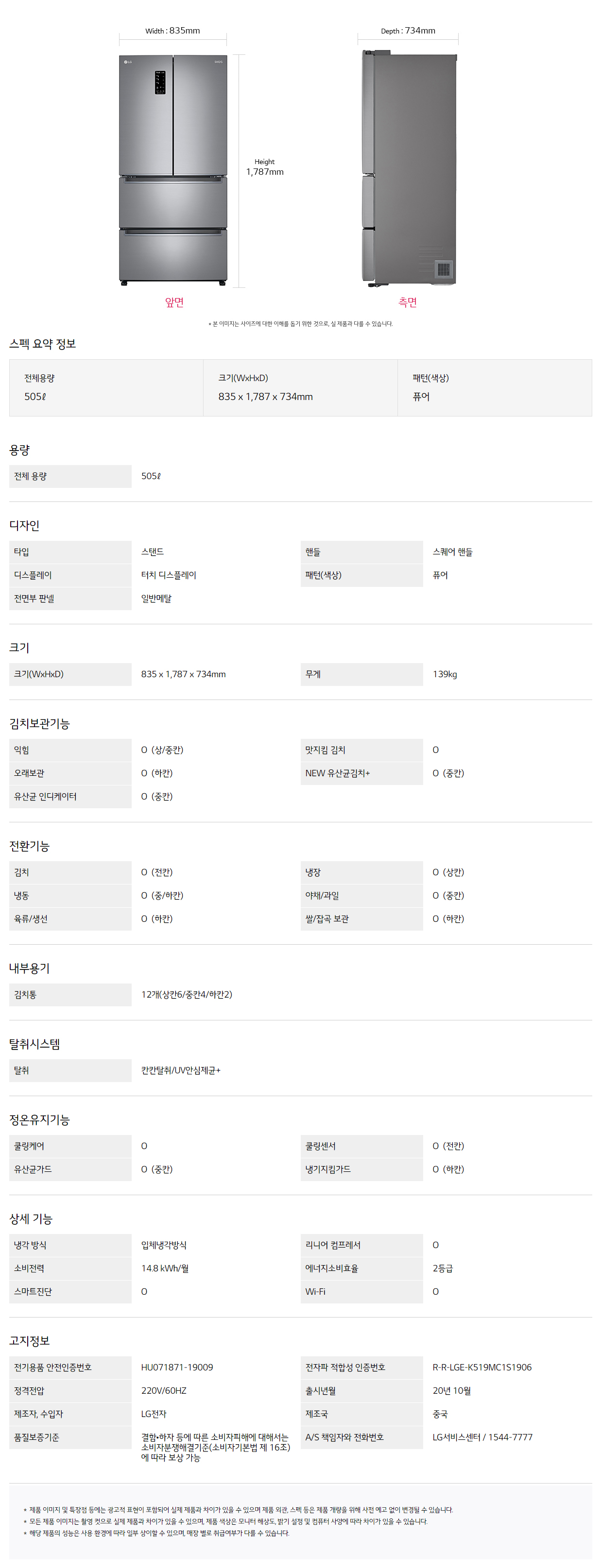The width and height of the screenshot is (601, 1568).
Task: Click the 김치보관기능 section heading
Action: pyautogui.click(x=39, y=724)
